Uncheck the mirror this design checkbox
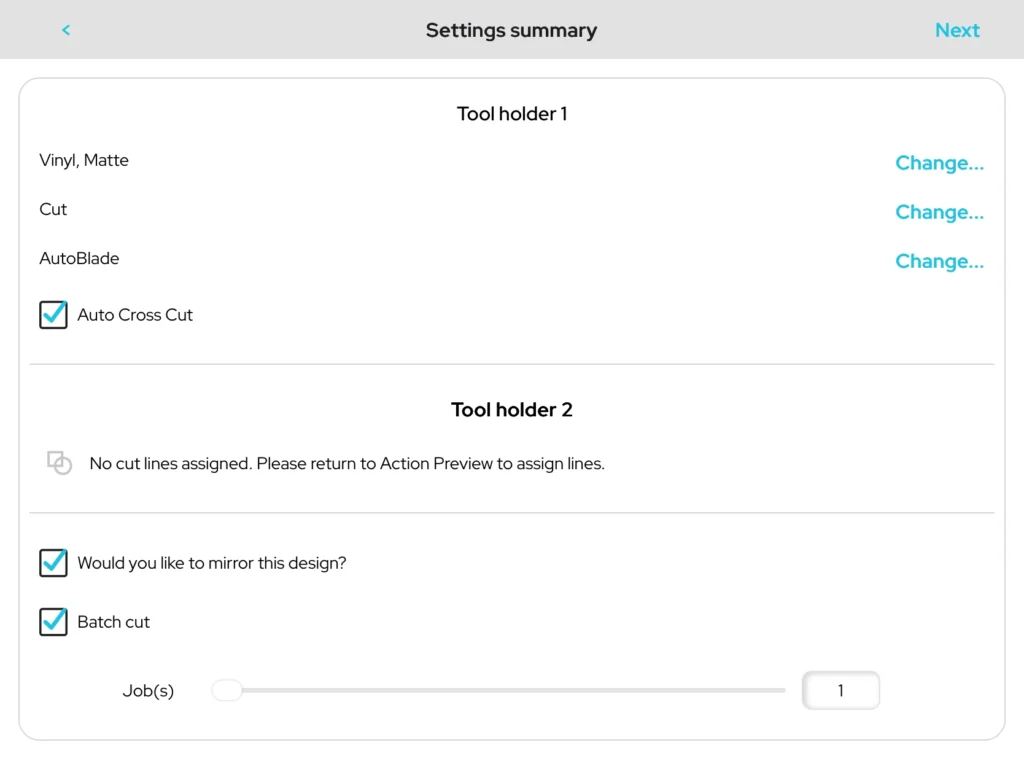This screenshot has width=1024, height=764. coord(54,563)
